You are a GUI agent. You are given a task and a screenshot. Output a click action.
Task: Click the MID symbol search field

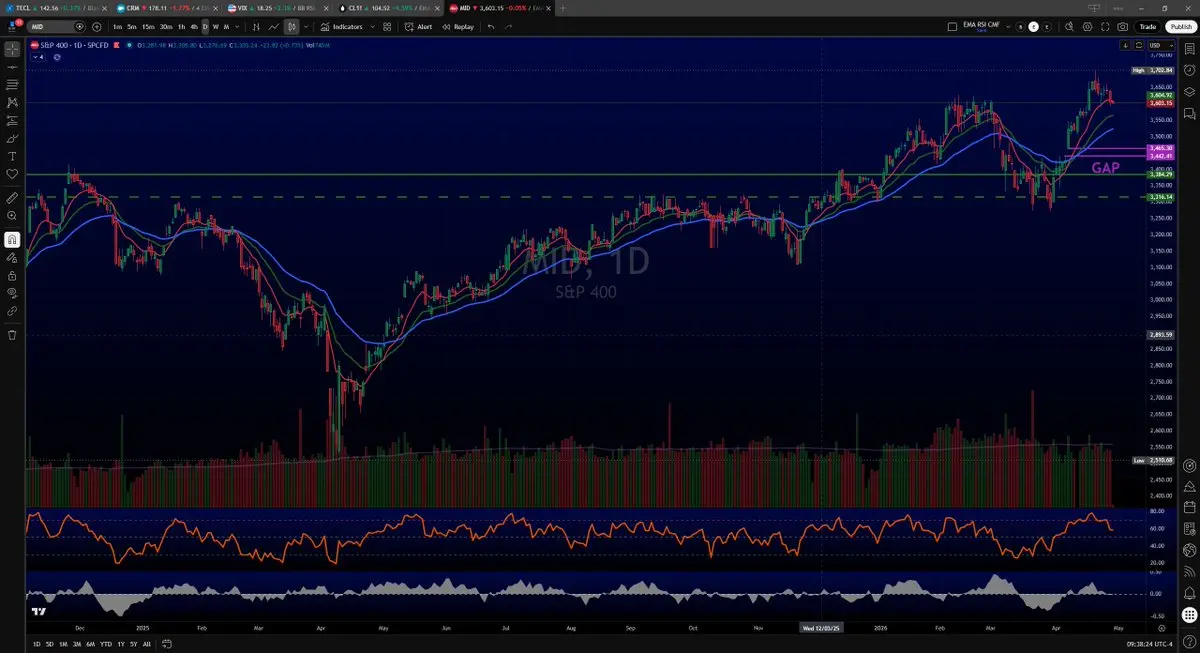click(57, 27)
